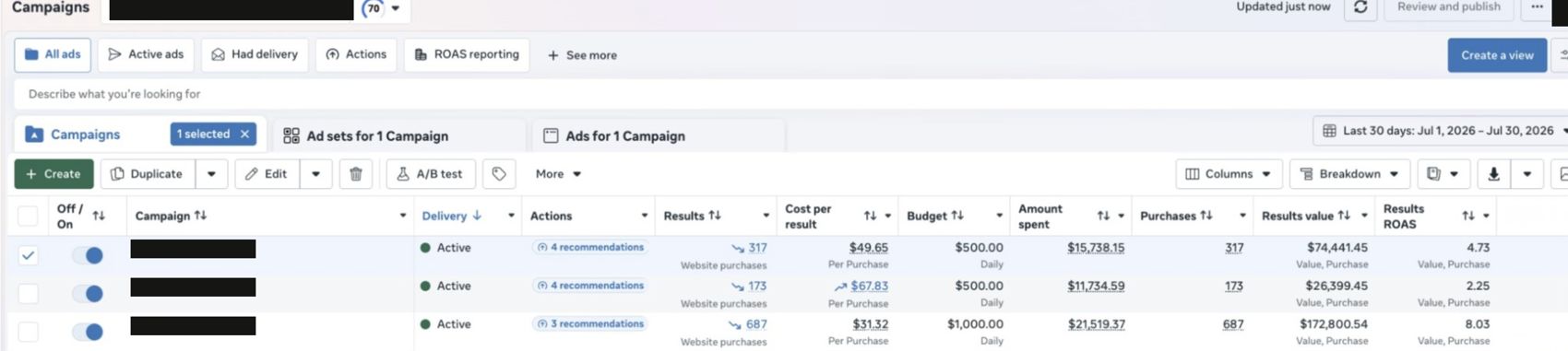Image resolution: width=1568 pixels, height=351 pixels.
Task: Open 4 recommendations for the 317 row
Action: tap(590, 247)
